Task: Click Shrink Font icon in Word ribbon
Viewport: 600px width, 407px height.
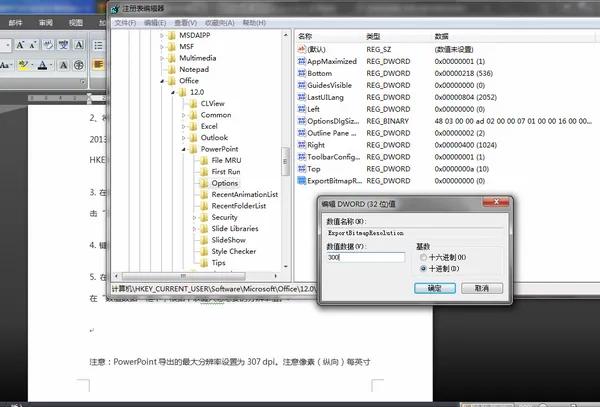Action: (33, 45)
